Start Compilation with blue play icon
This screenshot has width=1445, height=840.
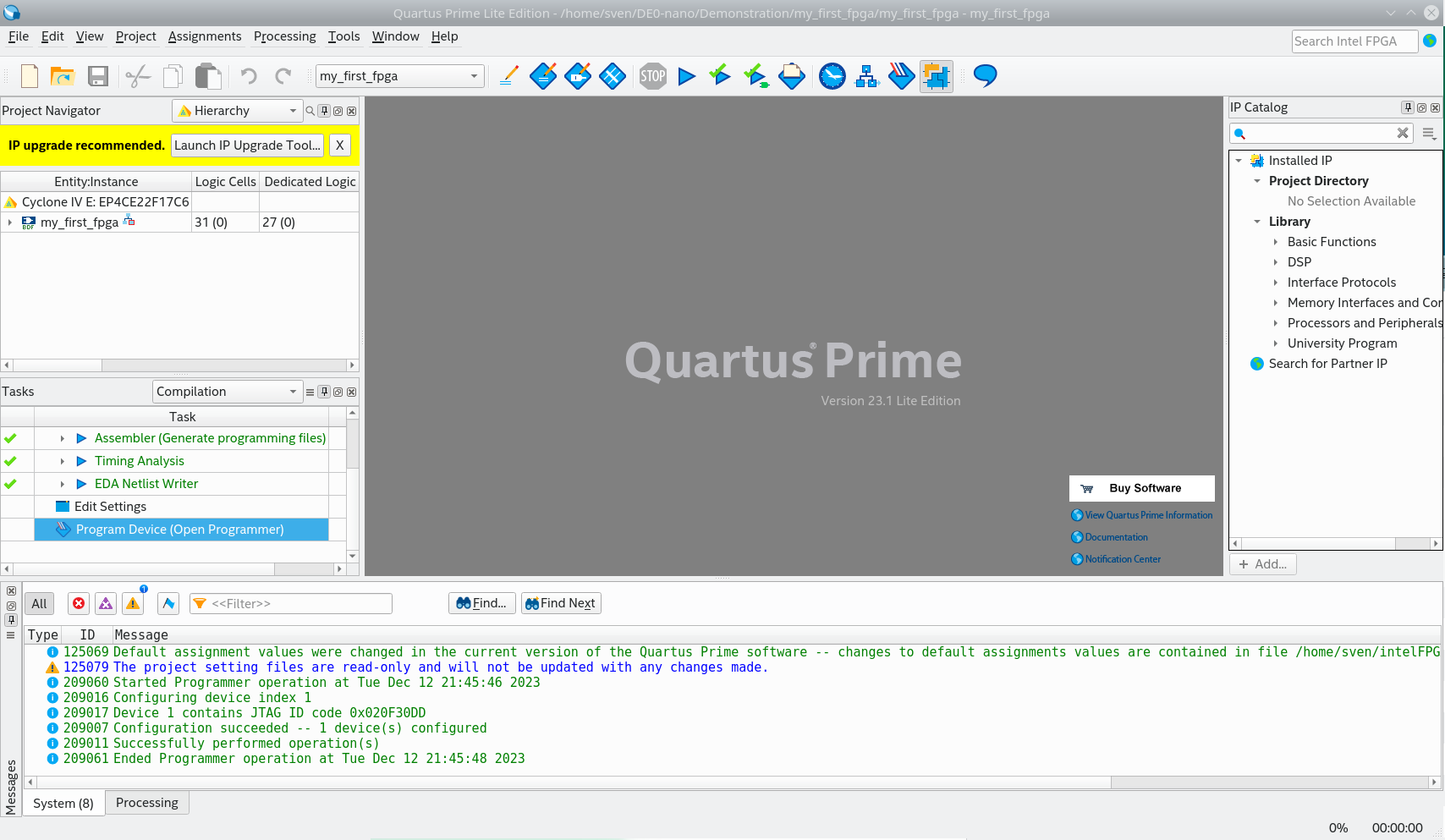tap(687, 76)
